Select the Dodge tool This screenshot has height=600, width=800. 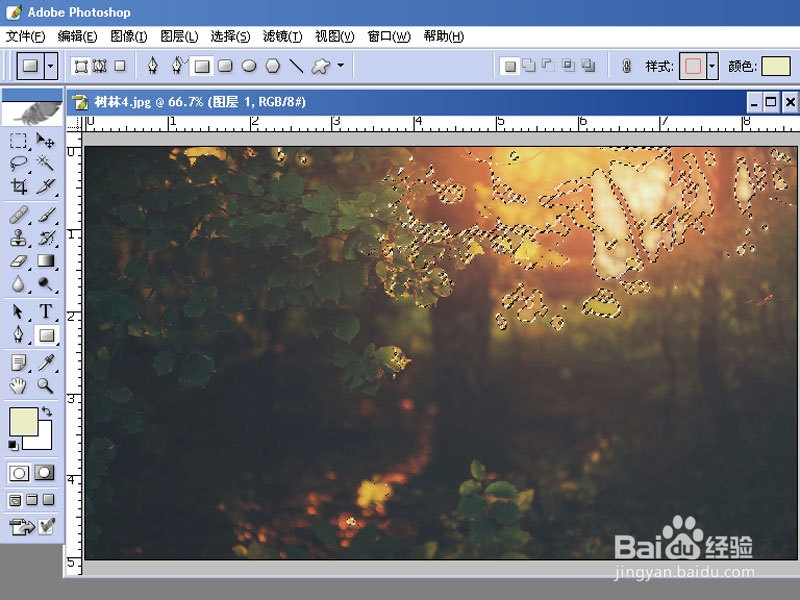pyautogui.click(x=45, y=284)
